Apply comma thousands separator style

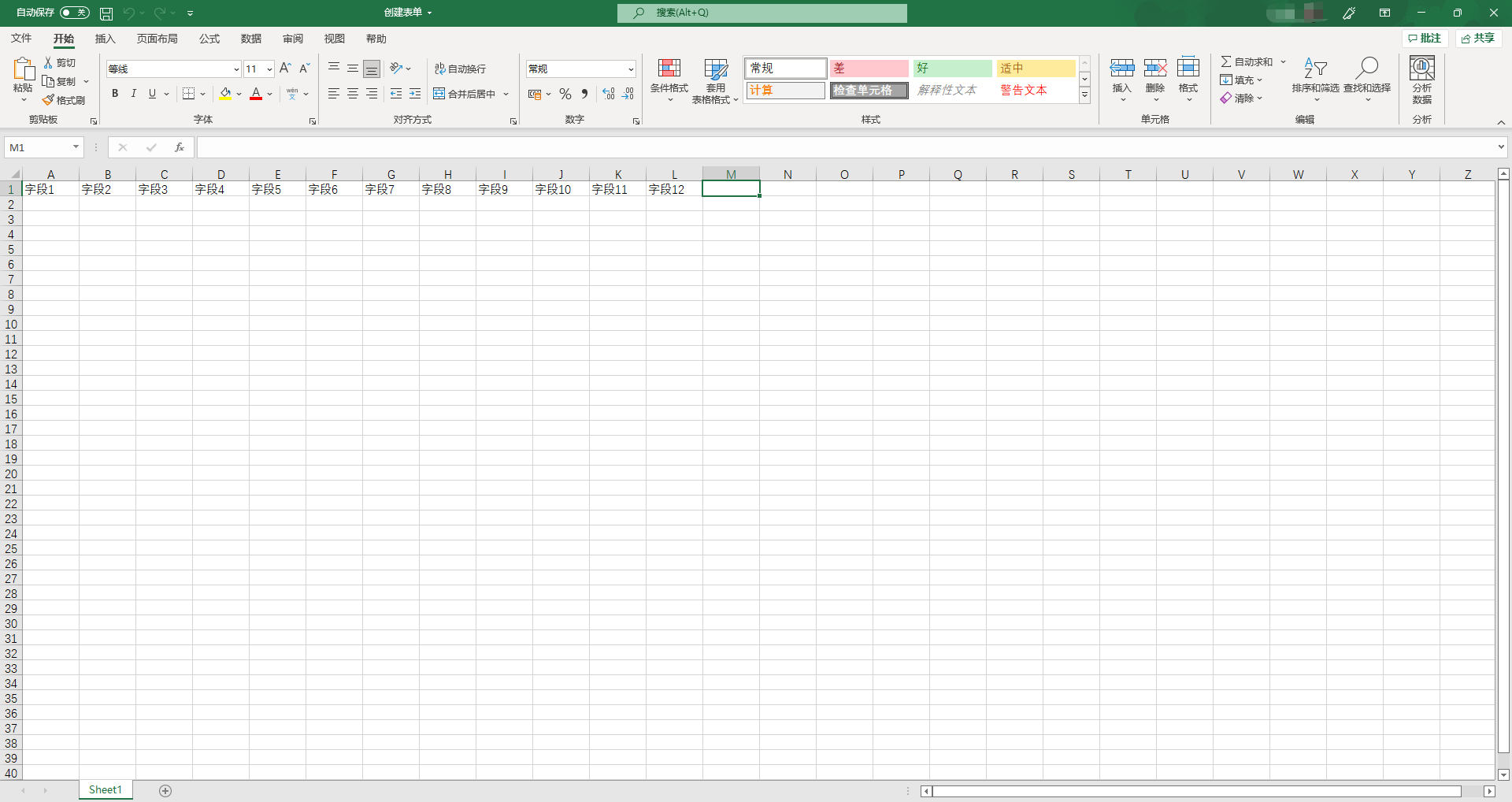tap(584, 94)
